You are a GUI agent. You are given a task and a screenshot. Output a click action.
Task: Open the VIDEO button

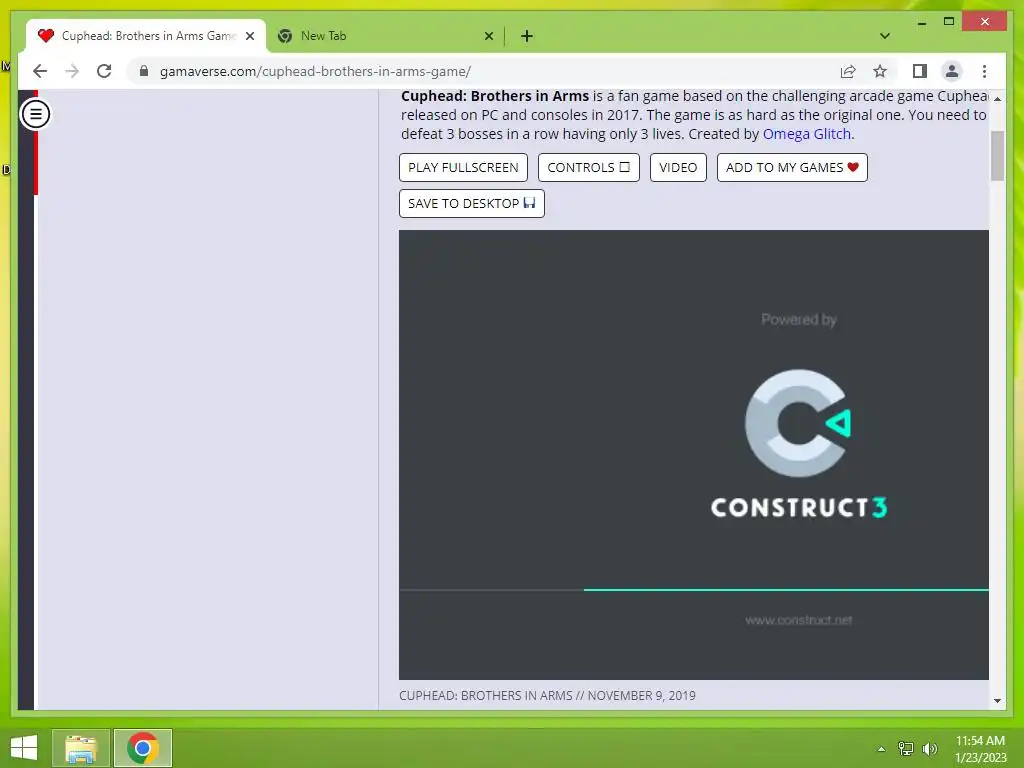click(678, 167)
